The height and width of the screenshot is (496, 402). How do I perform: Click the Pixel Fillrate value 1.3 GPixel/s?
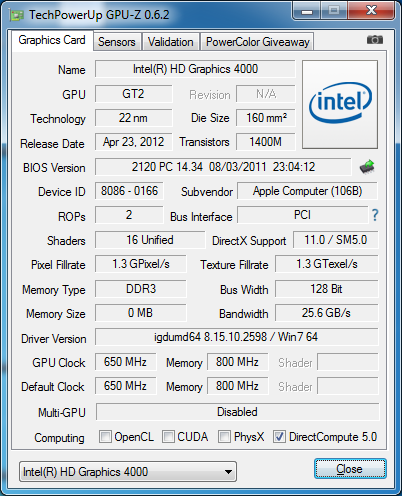click(x=141, y=264)
